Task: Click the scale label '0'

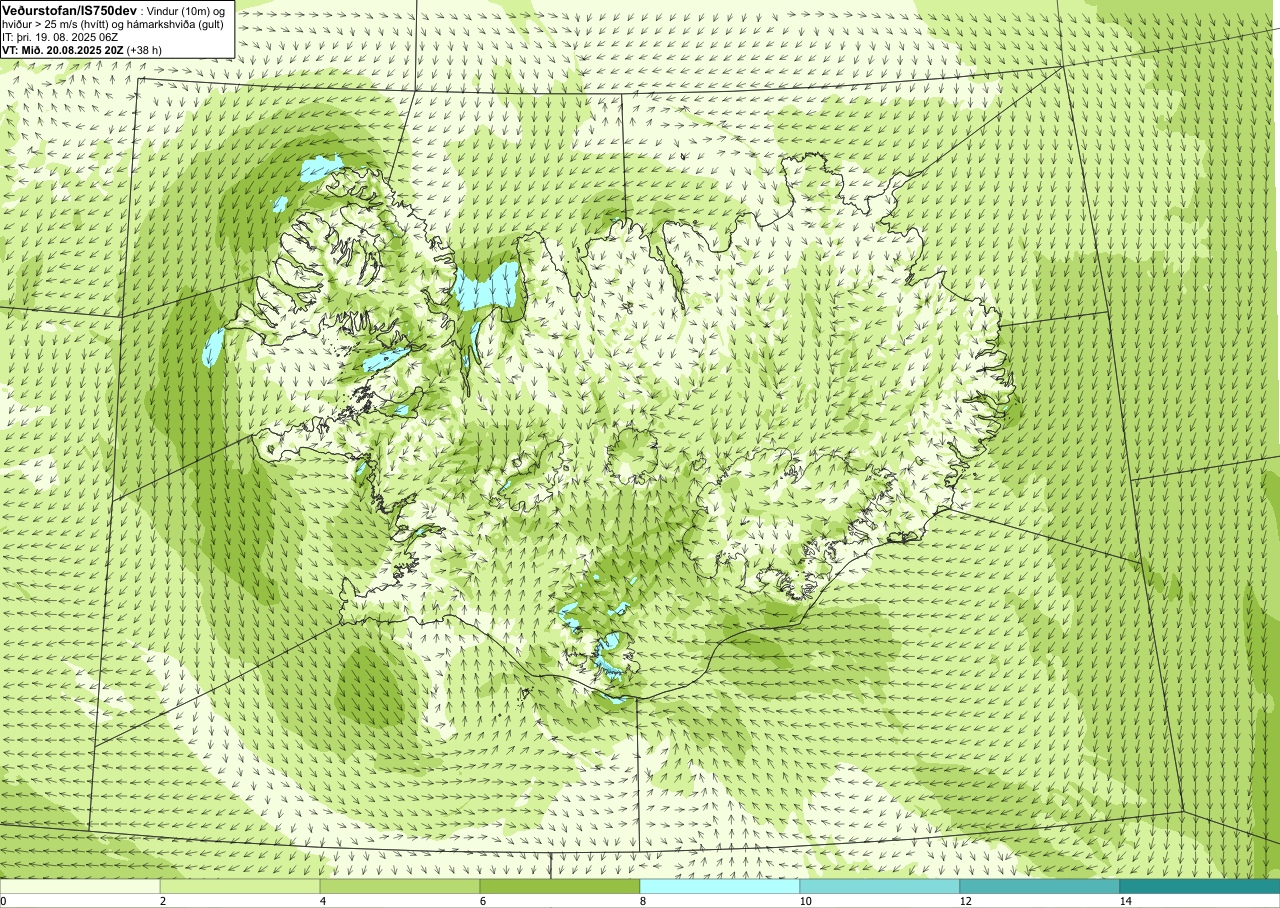Action: pos(3,901)
